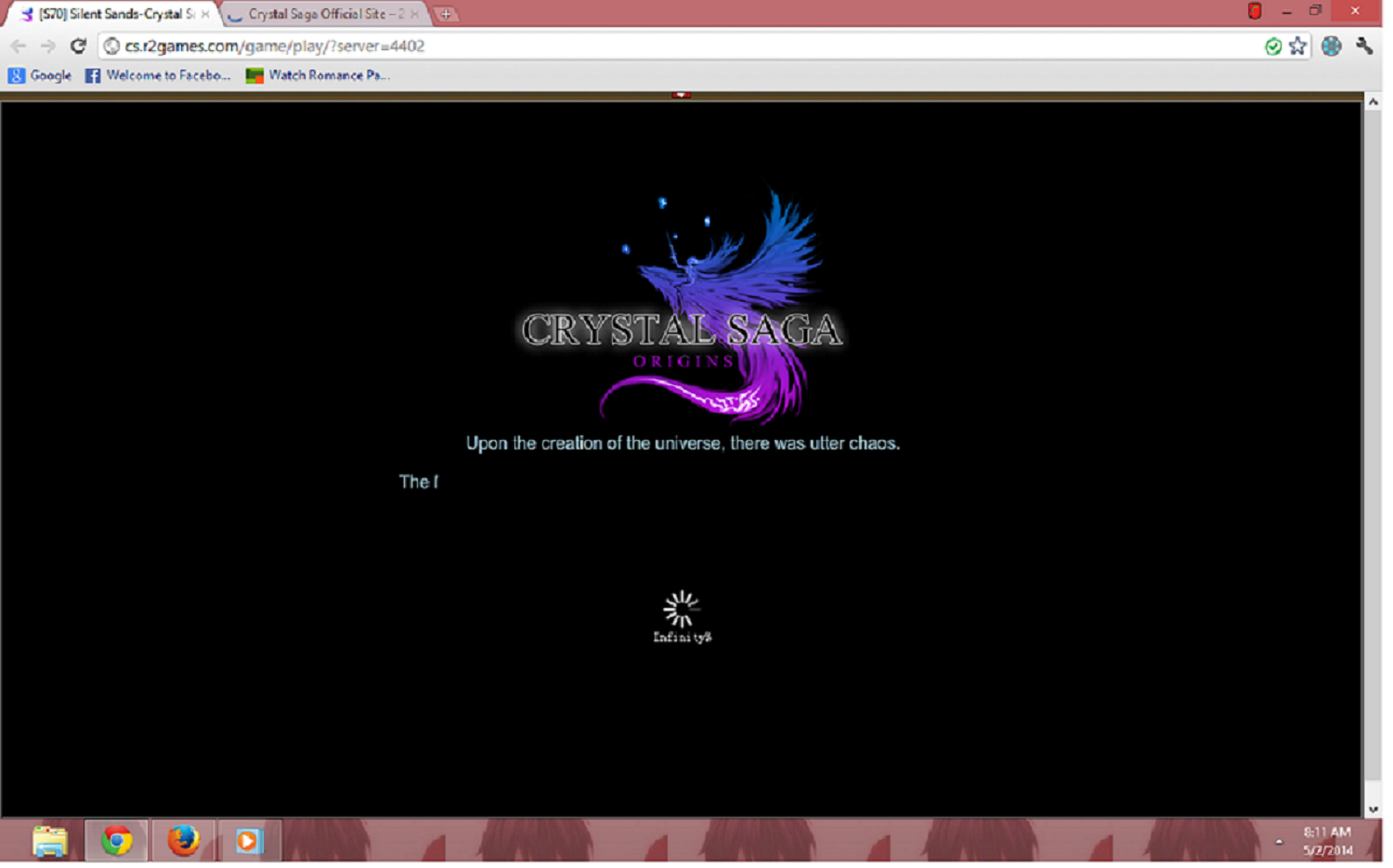Expand the system tray hidden icons arrow
Screen dimensions: 1393x868
coord(1279,841)
